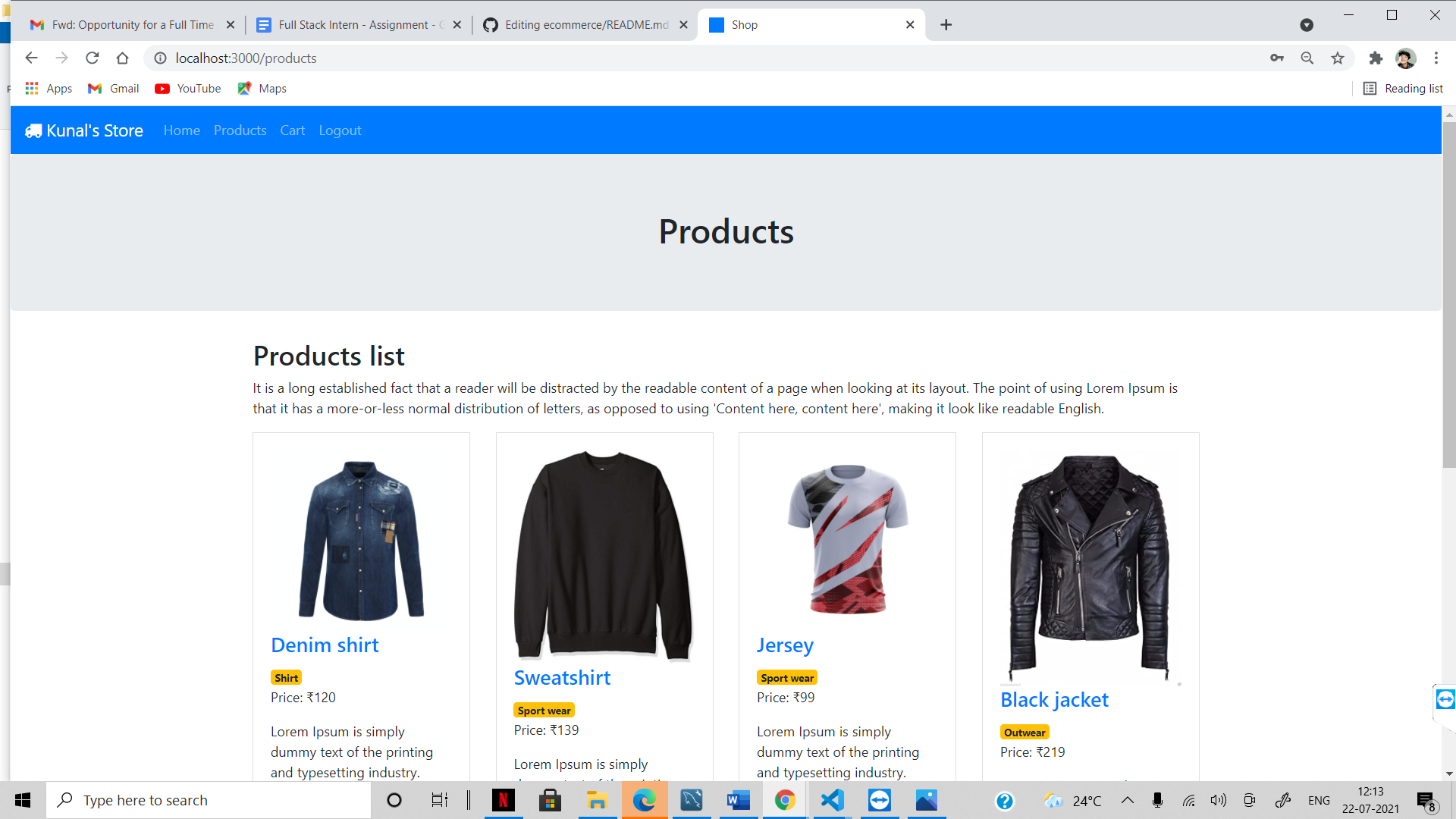Show hidden system tray icons
The width and height of the screenshot is (1456, 819).
pyautogui.click(x=1128, y=800)
